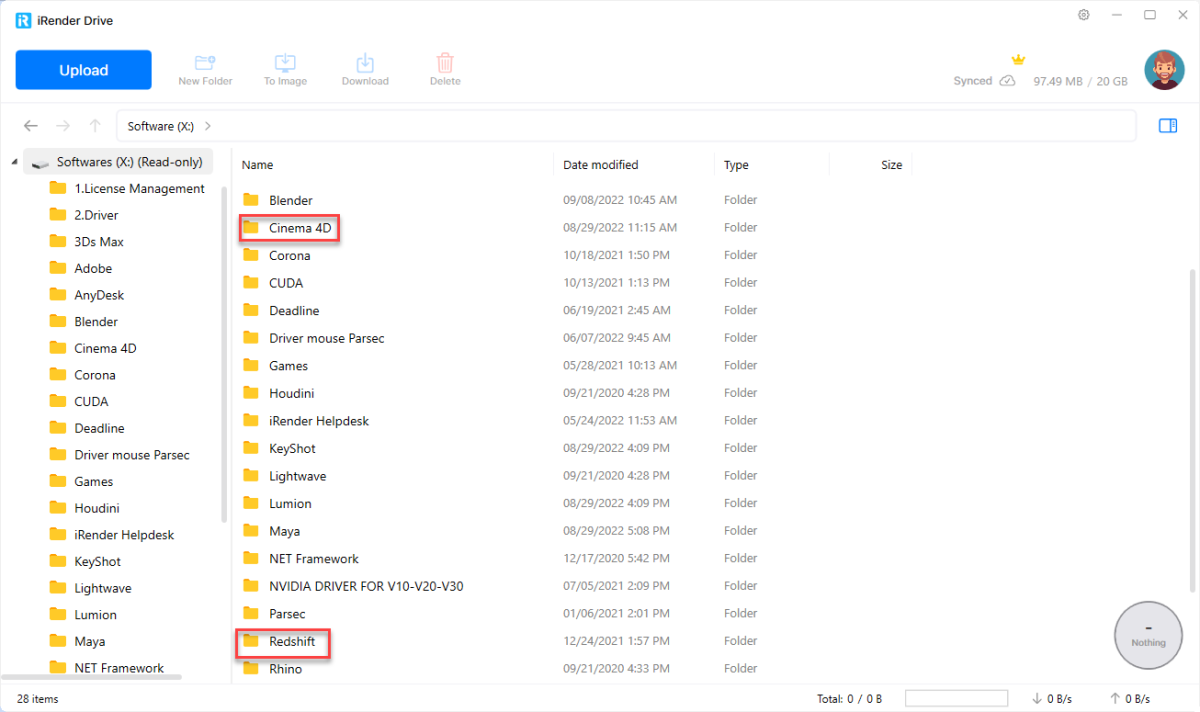Viewport: 1200px width, 712px height.
Task: Open the user avatar profile
Action: 1164,70
